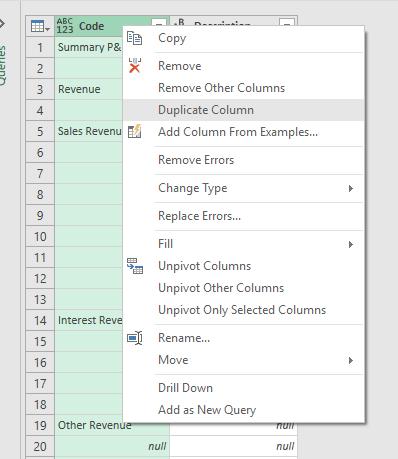Select Unpivot Columns
This screenshot has width=398, height=459.
pos(243,266)
